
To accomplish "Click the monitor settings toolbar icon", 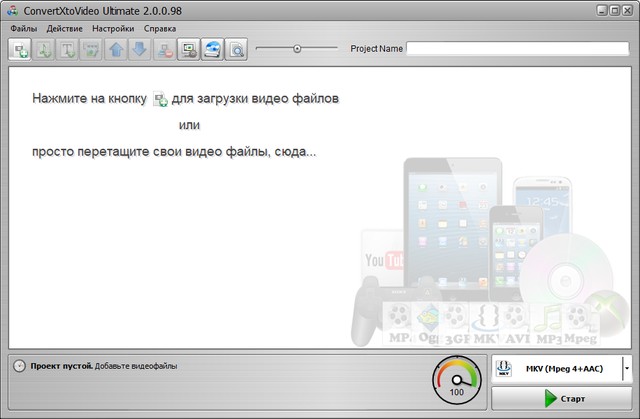I will (188, 49).
